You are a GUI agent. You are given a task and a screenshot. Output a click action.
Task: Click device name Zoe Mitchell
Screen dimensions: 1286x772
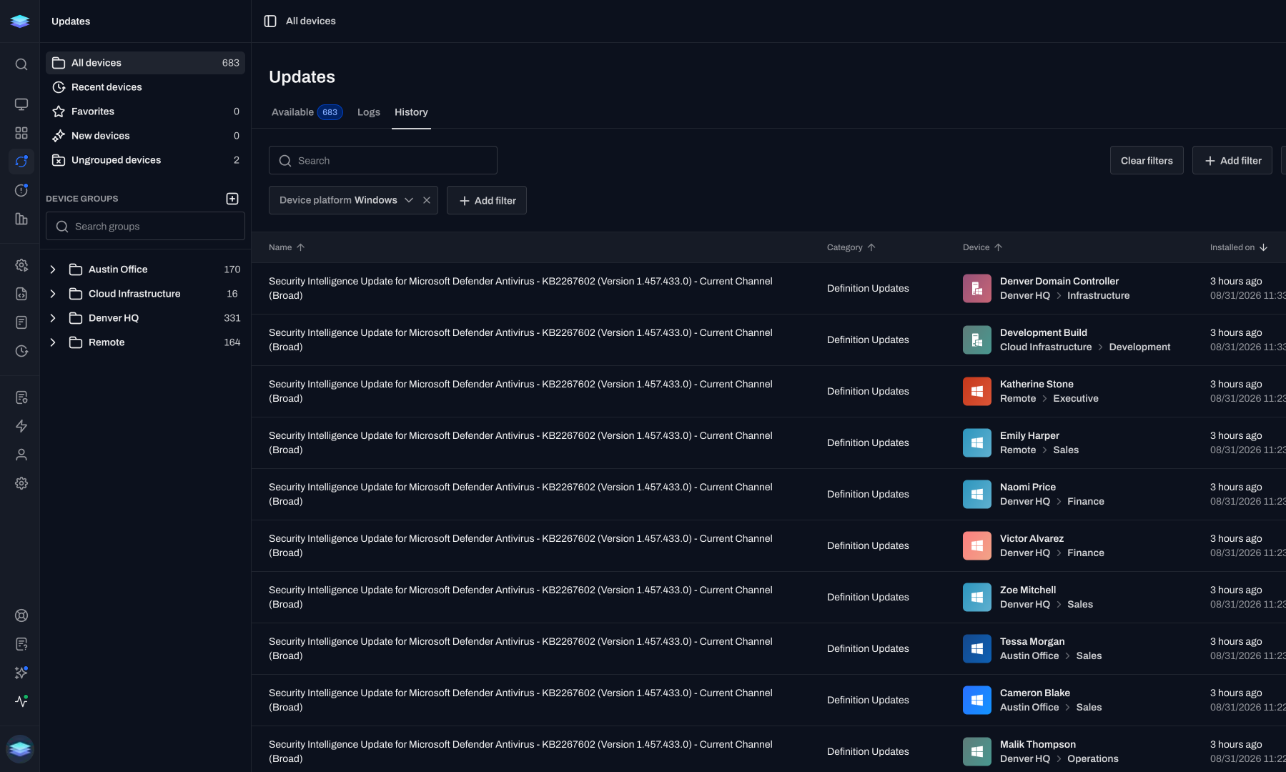(1027, 590)
